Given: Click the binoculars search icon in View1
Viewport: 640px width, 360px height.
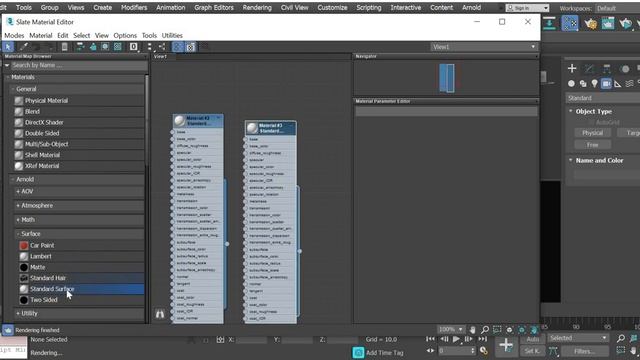Looking at the screenshot, I should (160, 314).
